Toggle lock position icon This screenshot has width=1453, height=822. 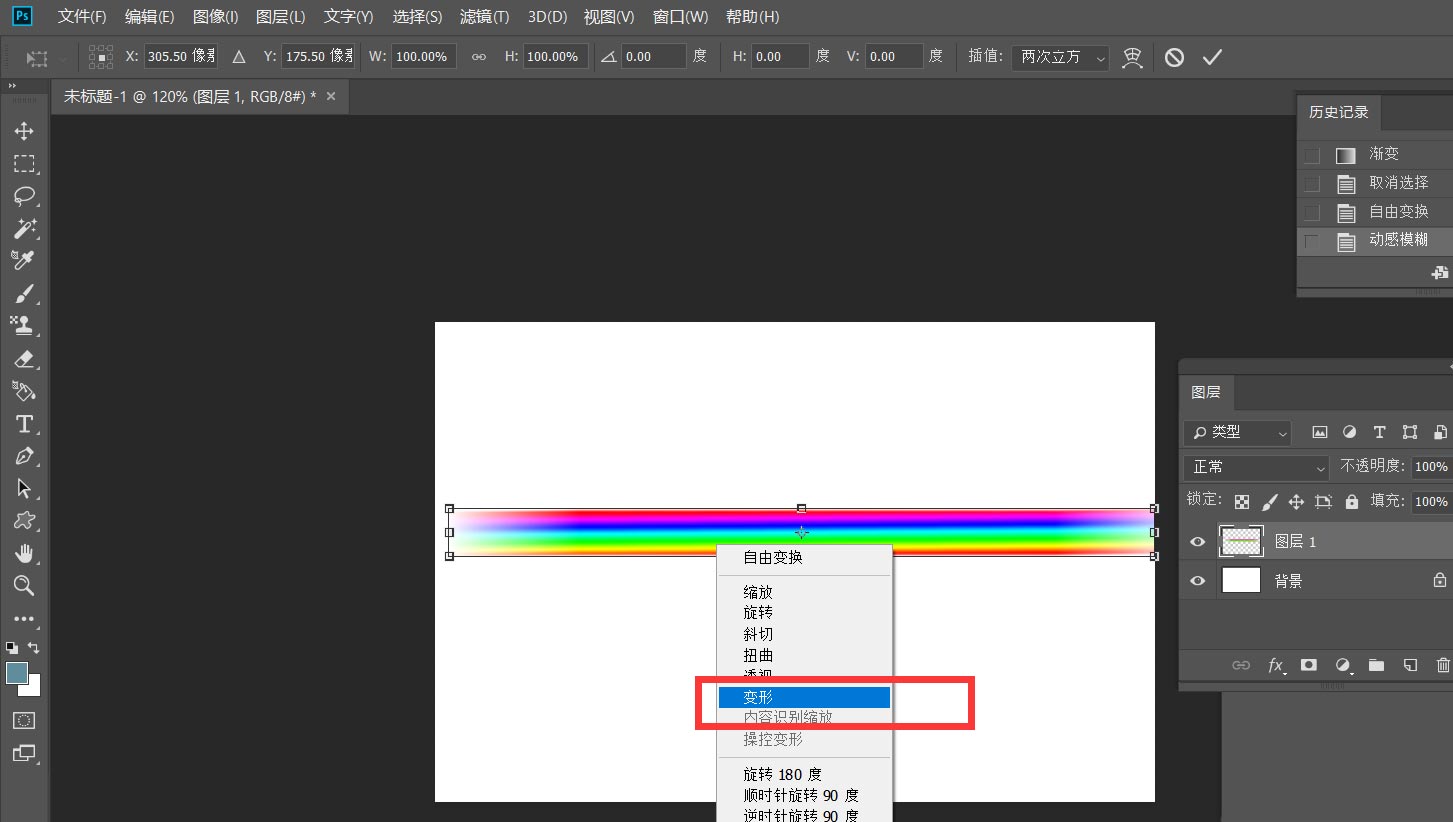[x=1296, y=502]
